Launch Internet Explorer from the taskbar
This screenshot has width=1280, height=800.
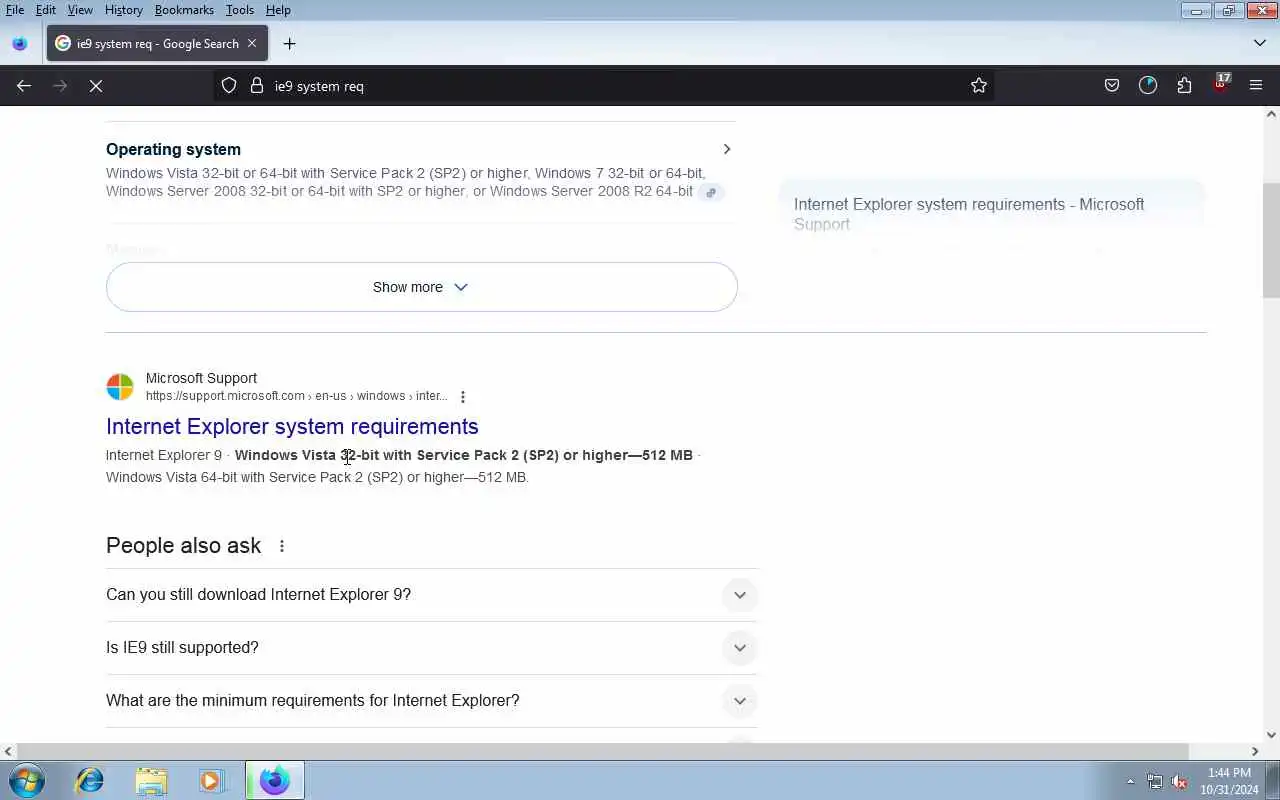tap(90, 780)
